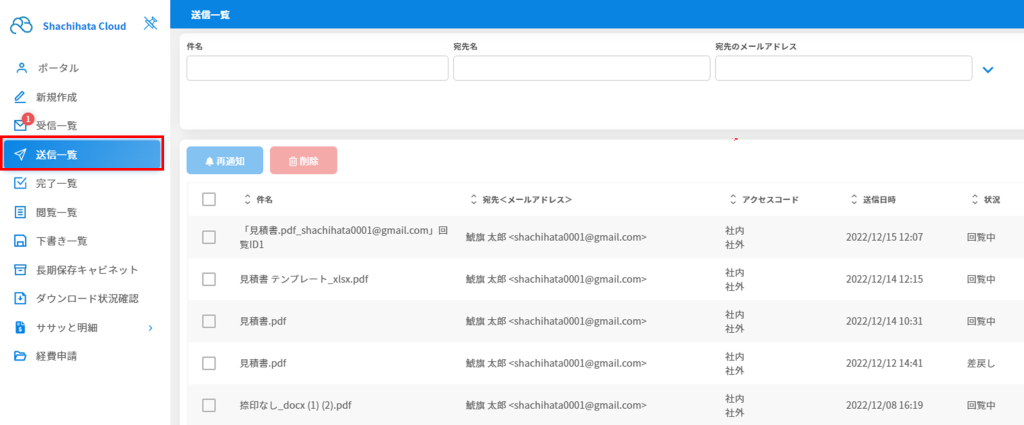Open the 受信一覧 envelope icon with badge
1024x425 pixels.
(x=22, y=123)
